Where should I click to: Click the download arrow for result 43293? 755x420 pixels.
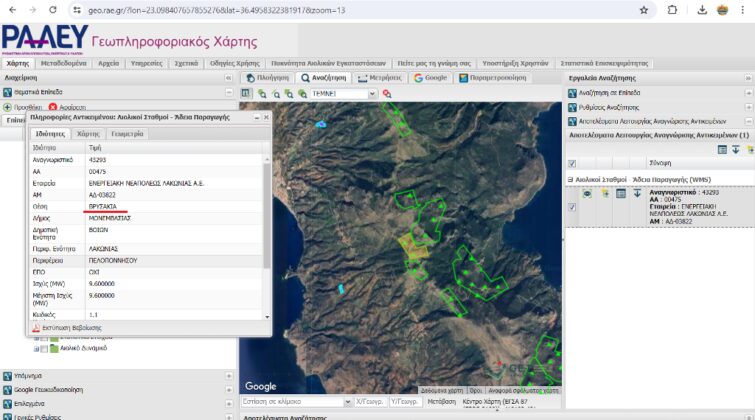tap(637, 194)
